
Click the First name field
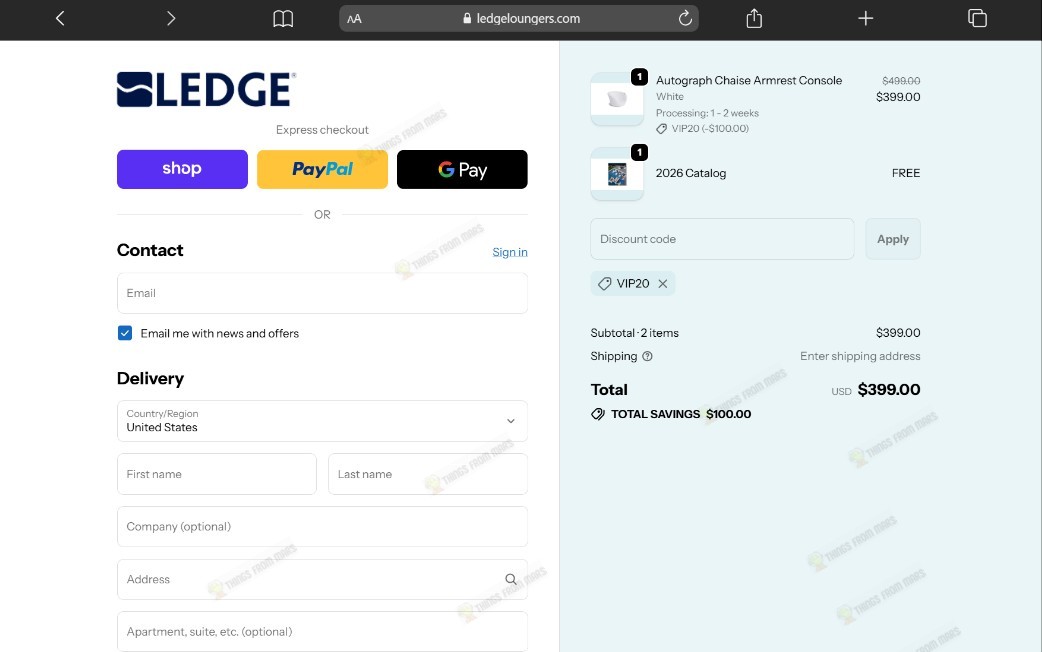point(217,474)
